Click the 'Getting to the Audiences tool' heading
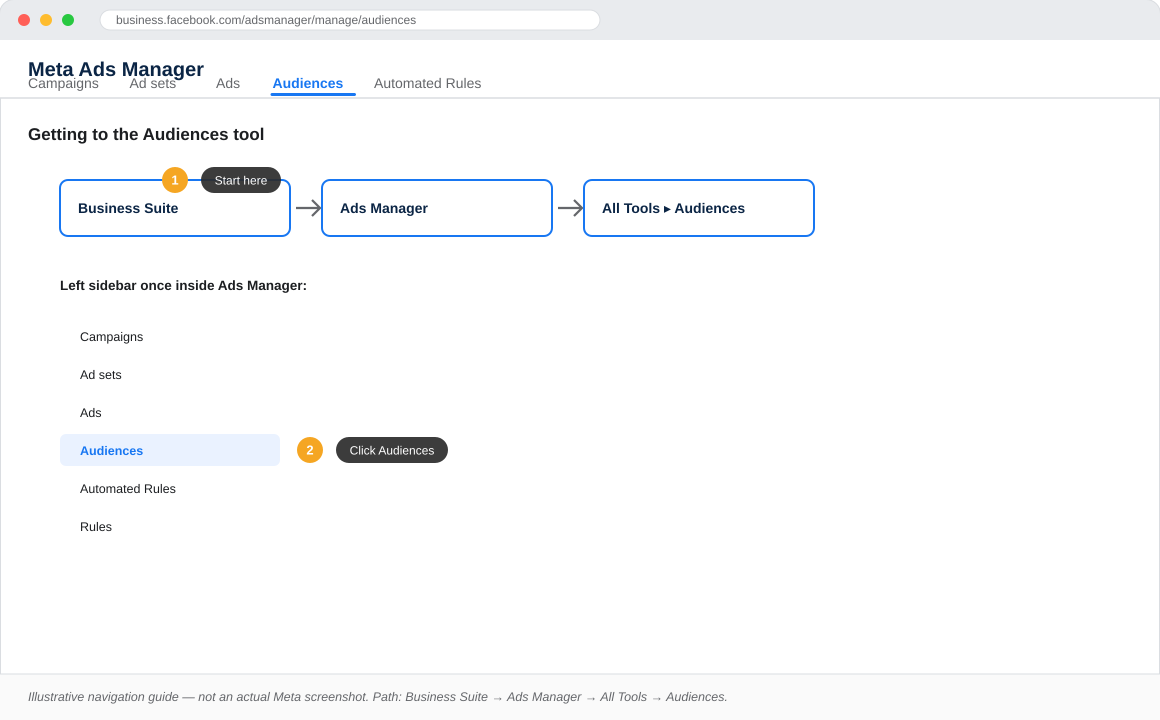Screen dimensions: 1160x720 point(146,134)
